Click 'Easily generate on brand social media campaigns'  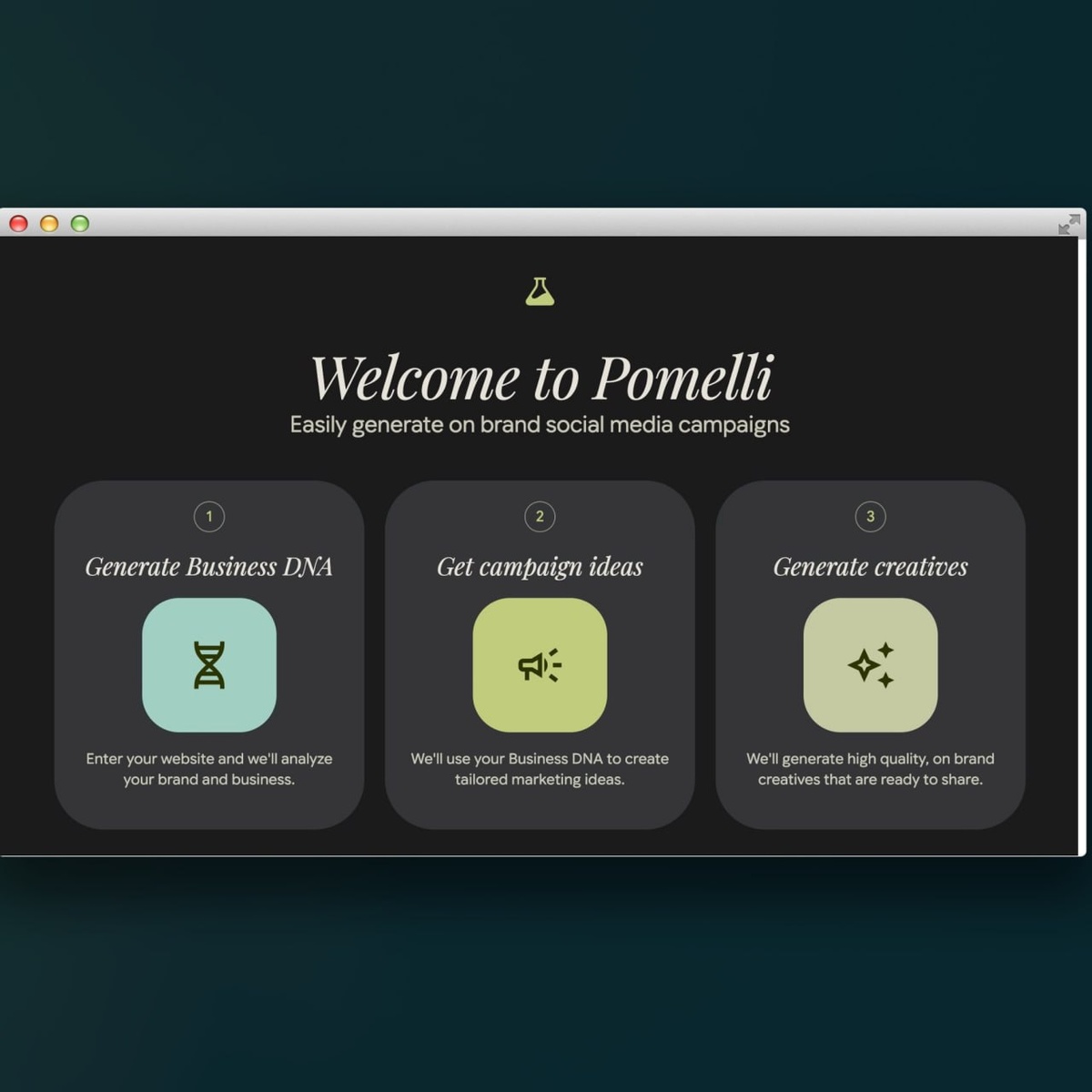point(540,425)
